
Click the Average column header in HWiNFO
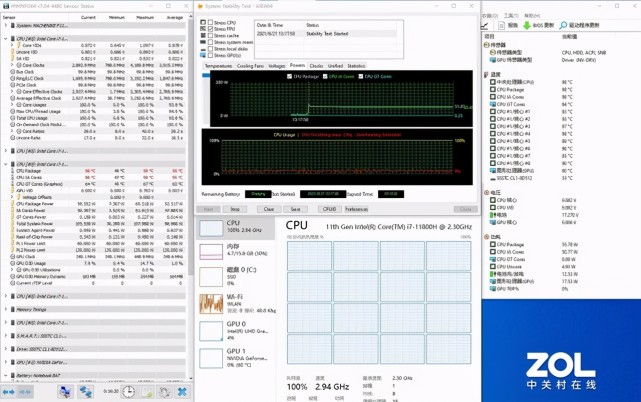[x=174, y=18]
